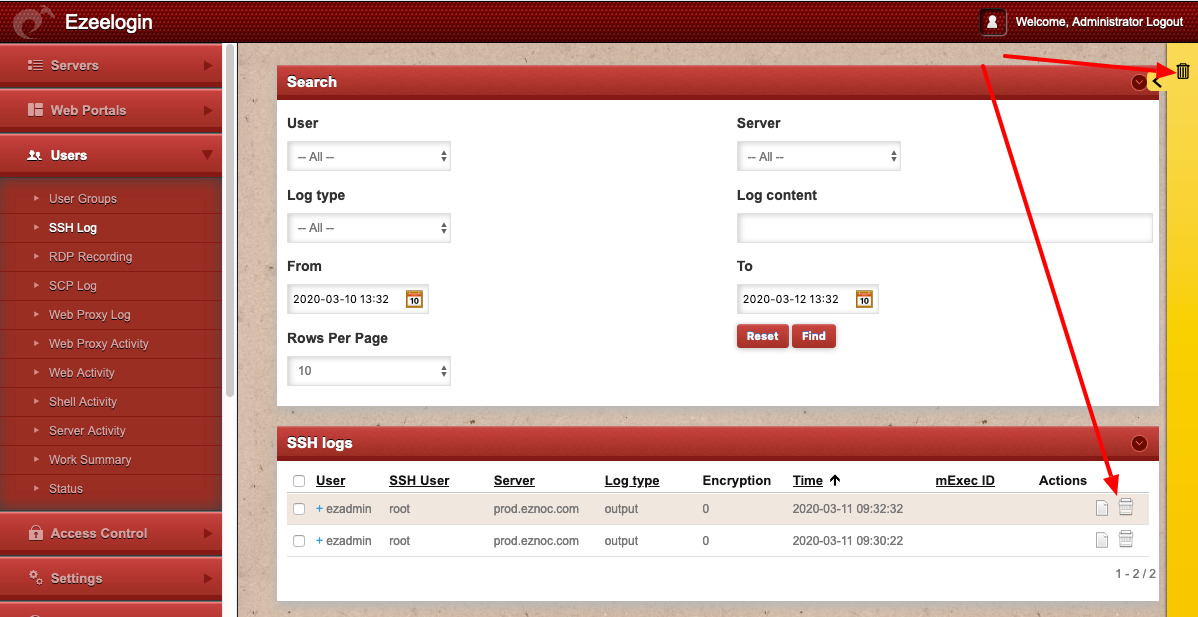Open Server Activity in sidebar
1198x617 pixels.
point(87,431)
